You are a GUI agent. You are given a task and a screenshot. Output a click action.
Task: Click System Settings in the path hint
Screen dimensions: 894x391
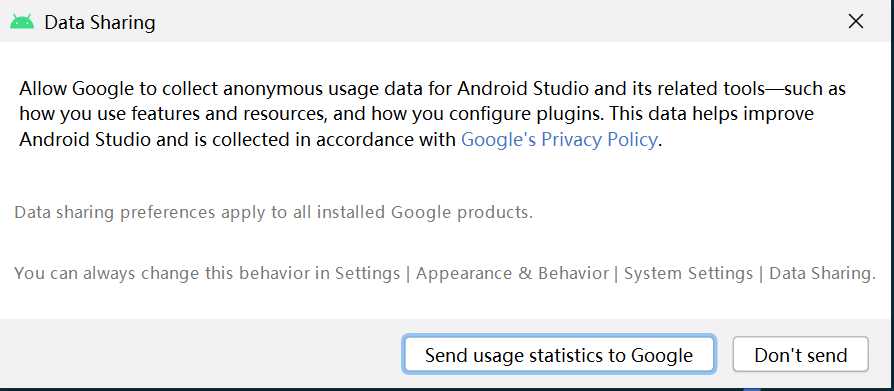pyautogui.click(x=688, y=274)
